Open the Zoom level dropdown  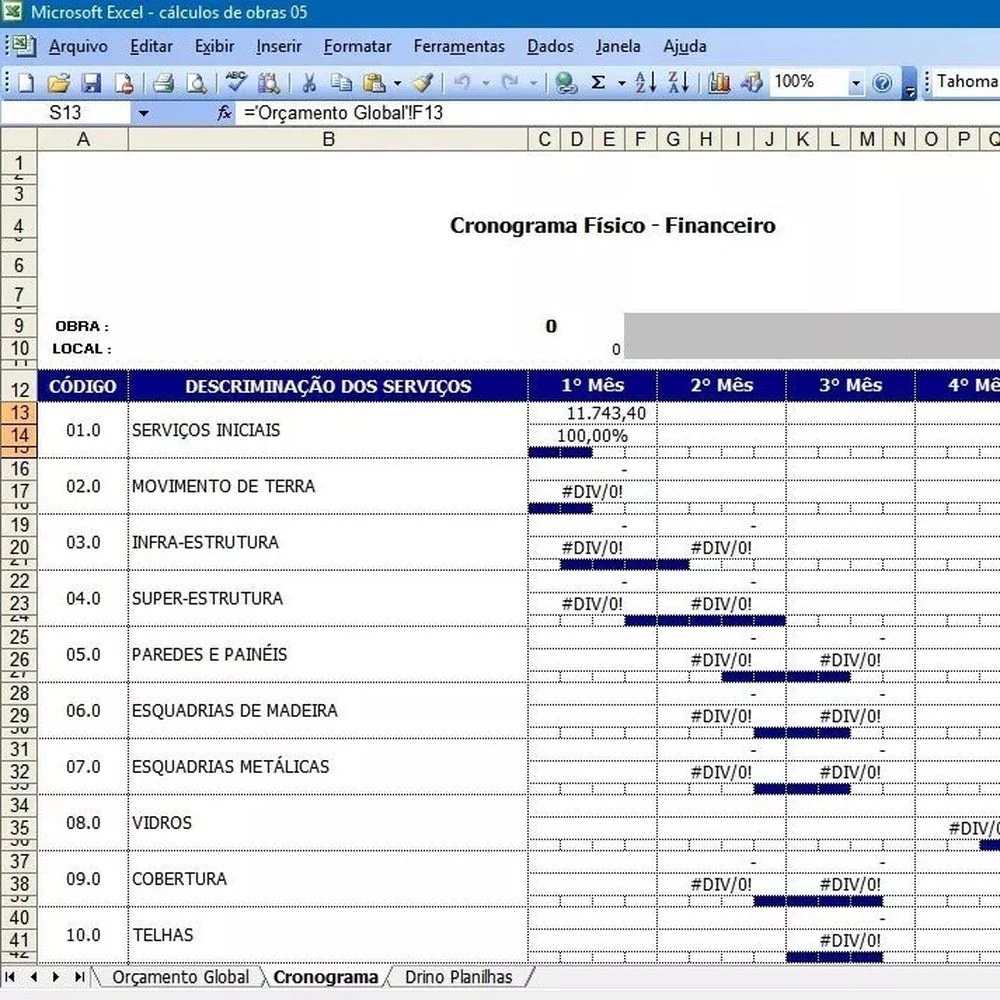pos(855,82)
